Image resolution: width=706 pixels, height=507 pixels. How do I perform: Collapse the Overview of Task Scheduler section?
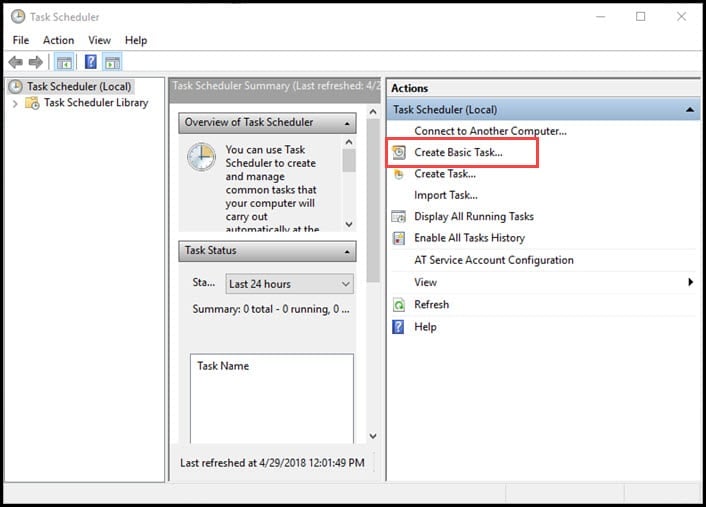[x=347, y=123]
